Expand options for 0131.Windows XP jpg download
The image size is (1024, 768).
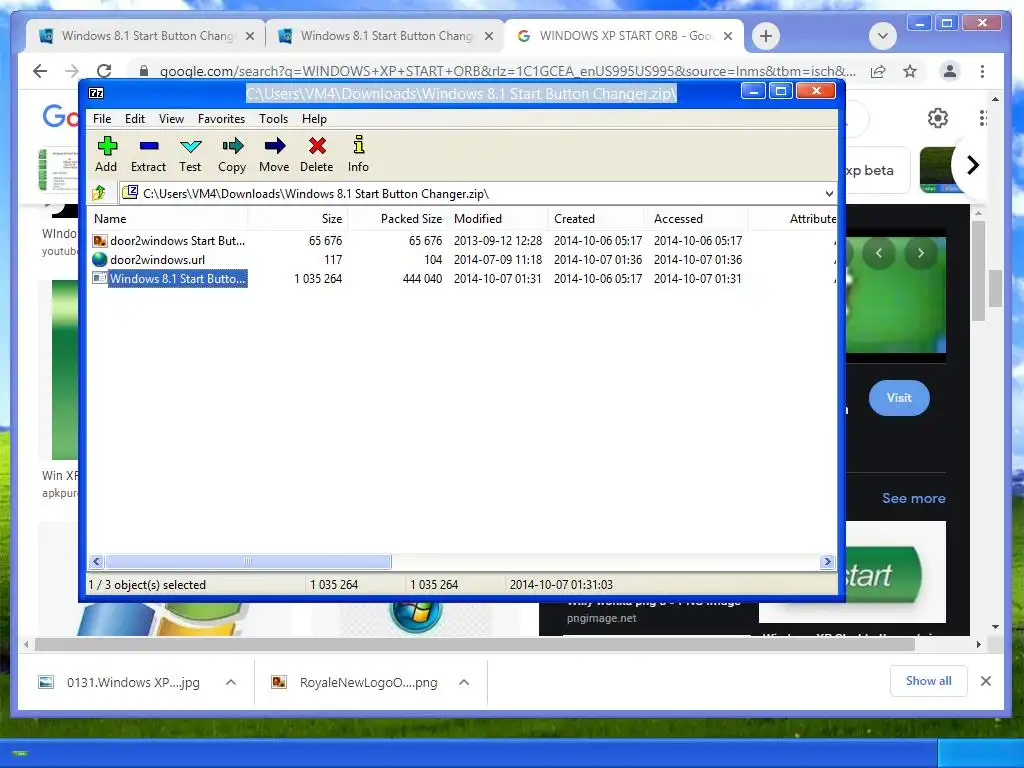click(231, 682)
